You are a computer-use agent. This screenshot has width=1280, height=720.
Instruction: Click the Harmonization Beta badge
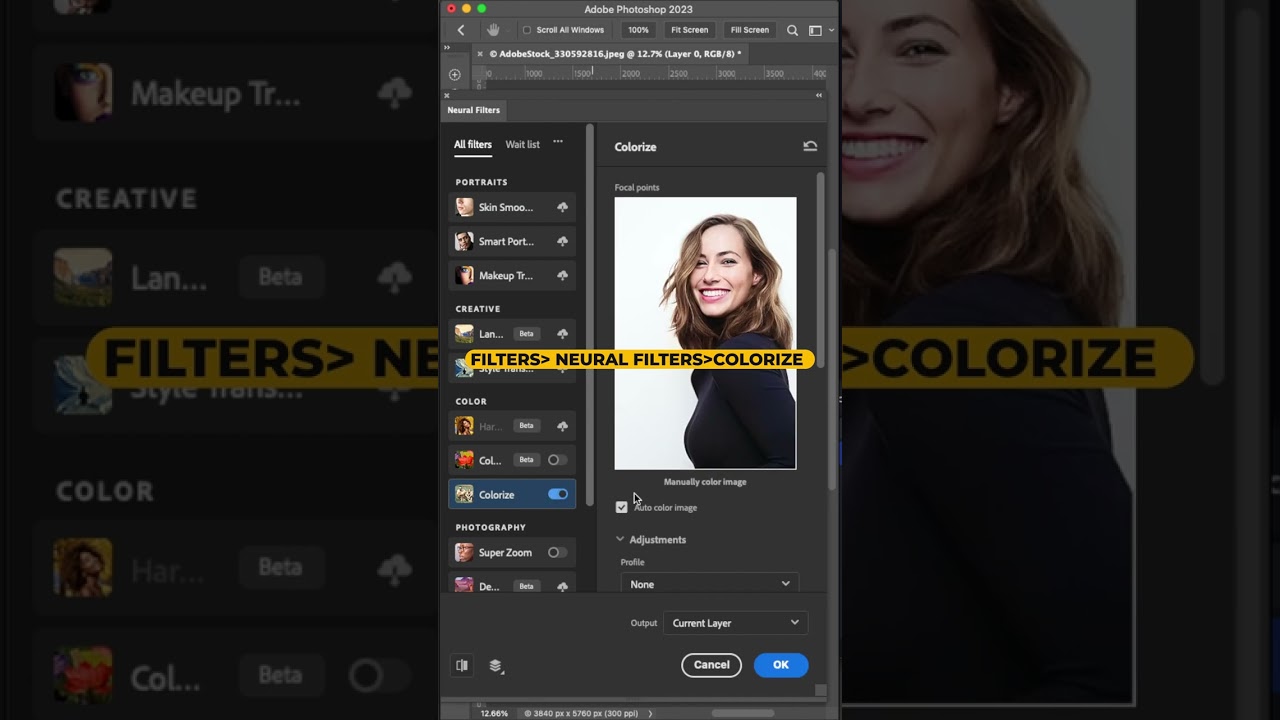526,426
